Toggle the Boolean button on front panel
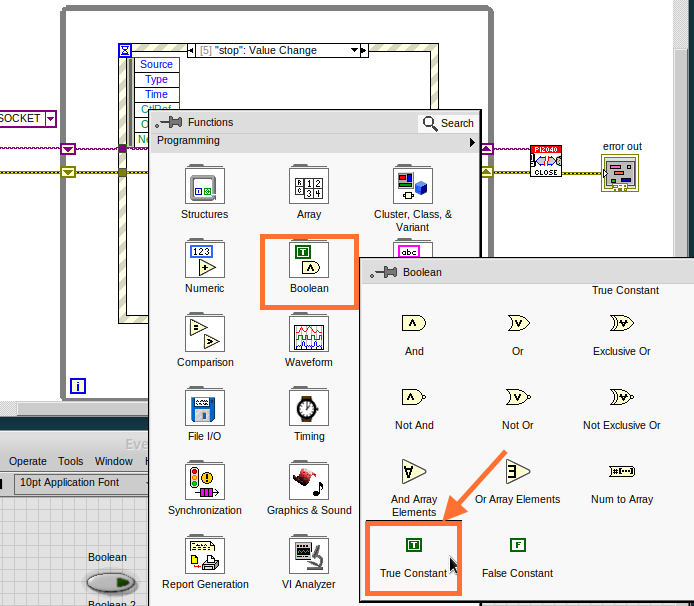The height and width of the screenshot is (606, 694). click(x=111, y=582)
